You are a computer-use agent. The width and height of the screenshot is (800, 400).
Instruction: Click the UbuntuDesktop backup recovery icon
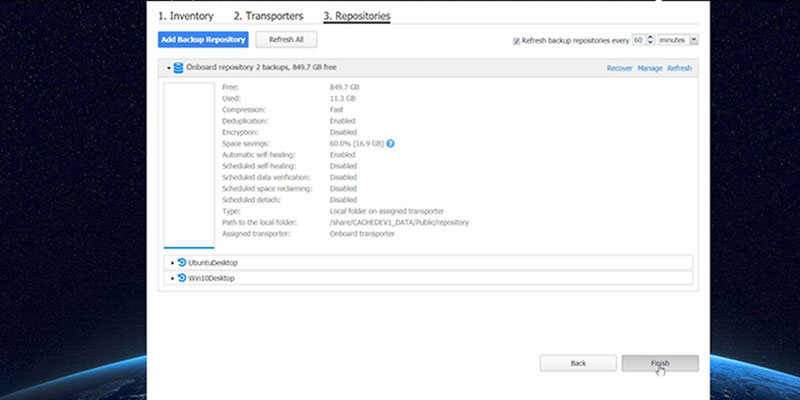182,263
